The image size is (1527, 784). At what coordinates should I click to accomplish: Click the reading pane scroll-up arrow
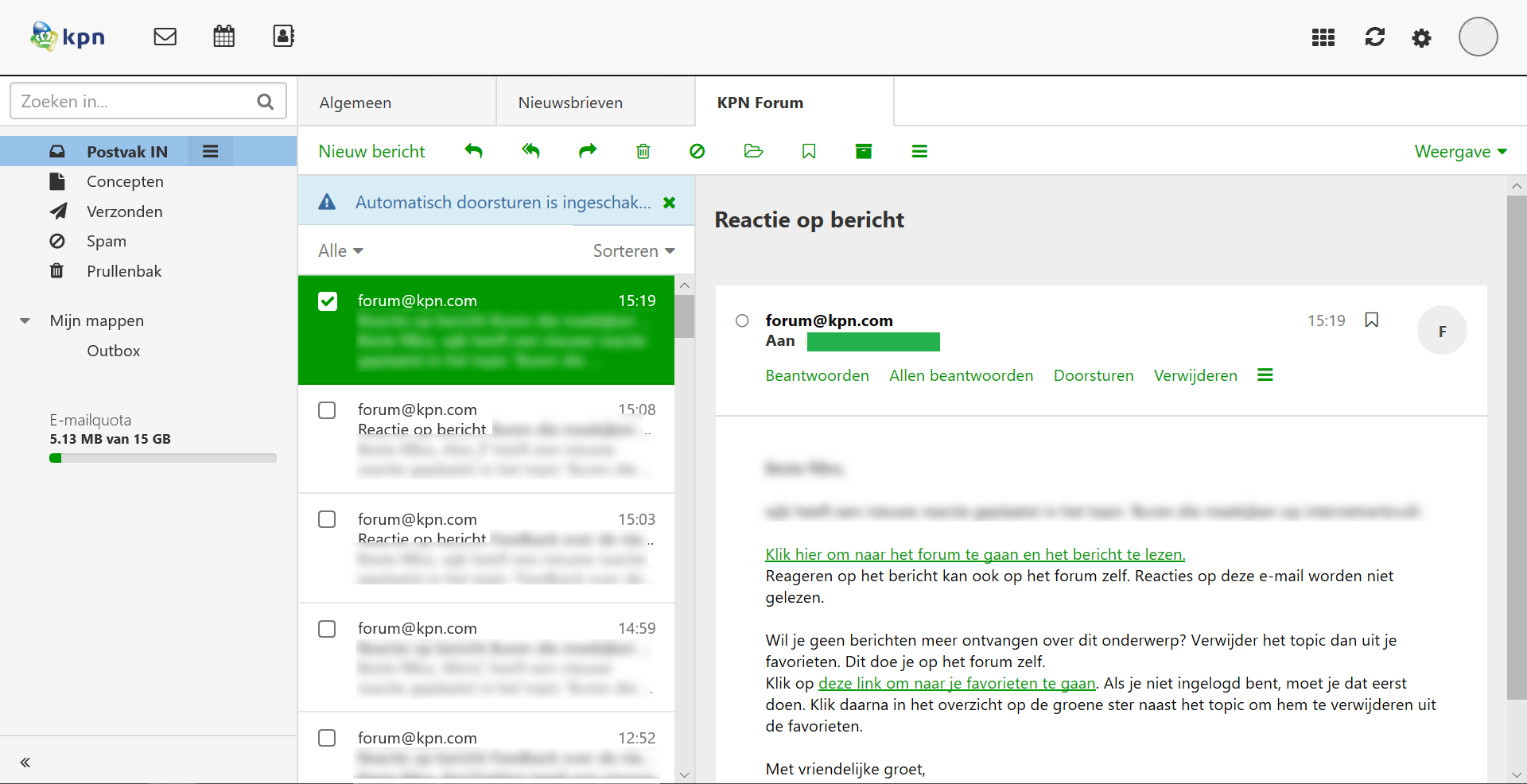pos(1517,186)
